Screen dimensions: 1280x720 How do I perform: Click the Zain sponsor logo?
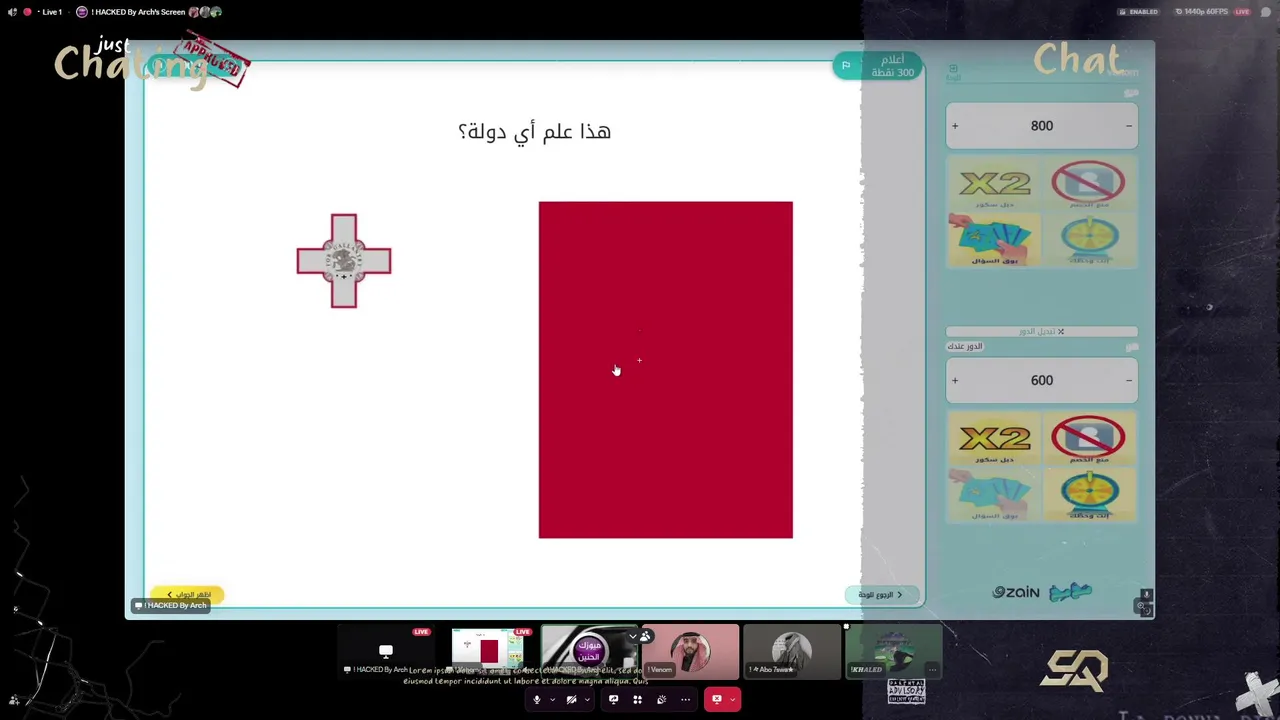1016,592
